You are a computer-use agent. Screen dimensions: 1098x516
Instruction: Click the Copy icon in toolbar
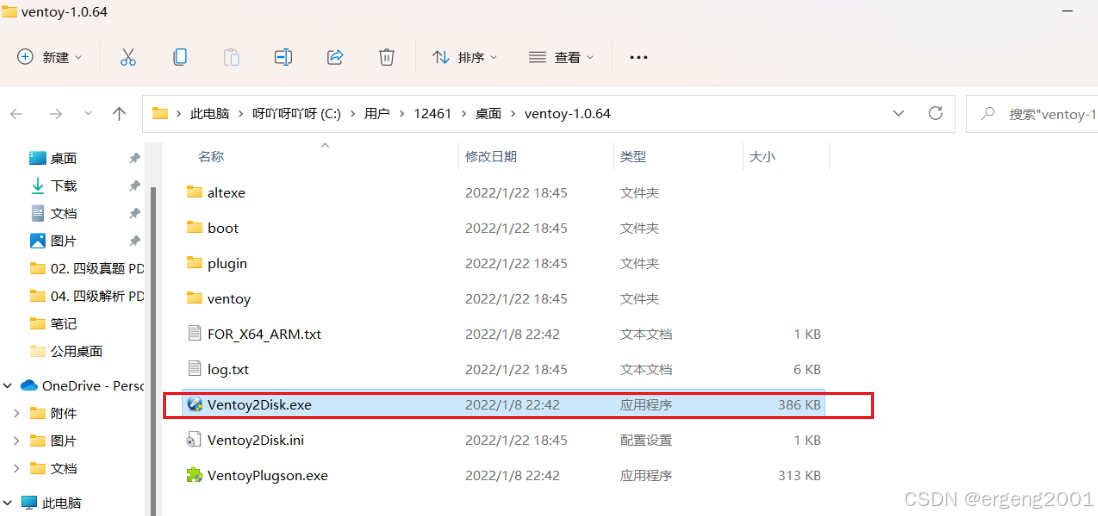pos(180,57)
